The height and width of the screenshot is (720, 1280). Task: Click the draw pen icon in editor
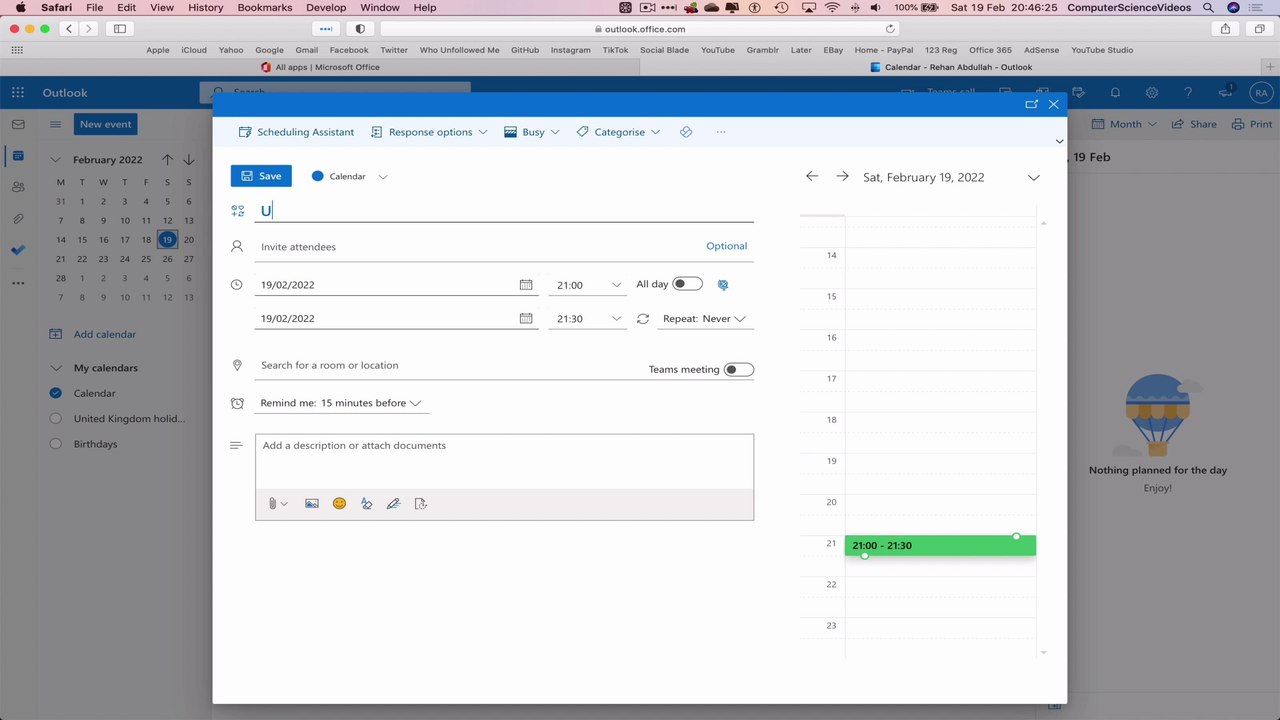pos(393,504)
